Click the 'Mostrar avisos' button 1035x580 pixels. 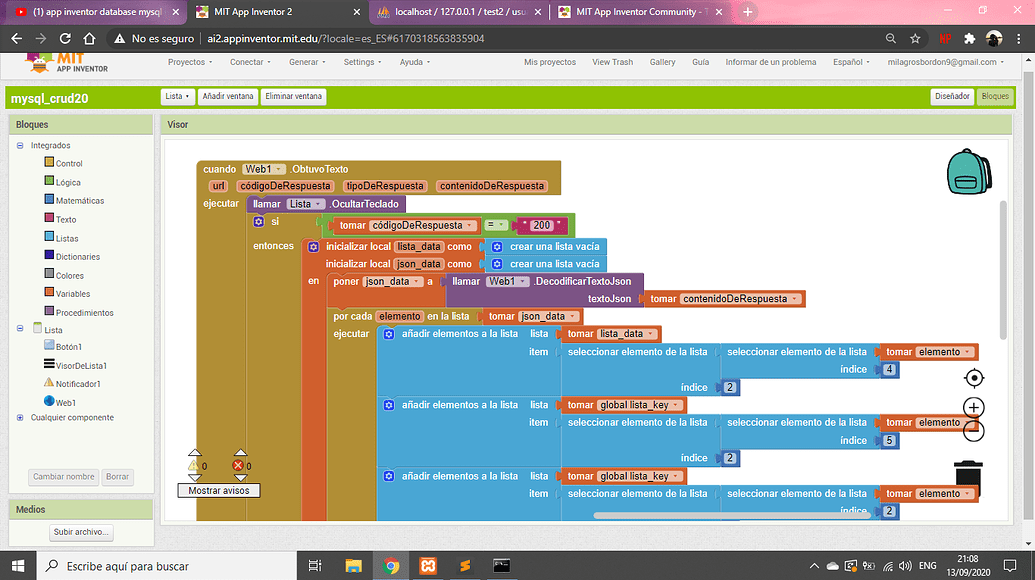[x=219, y=491]
